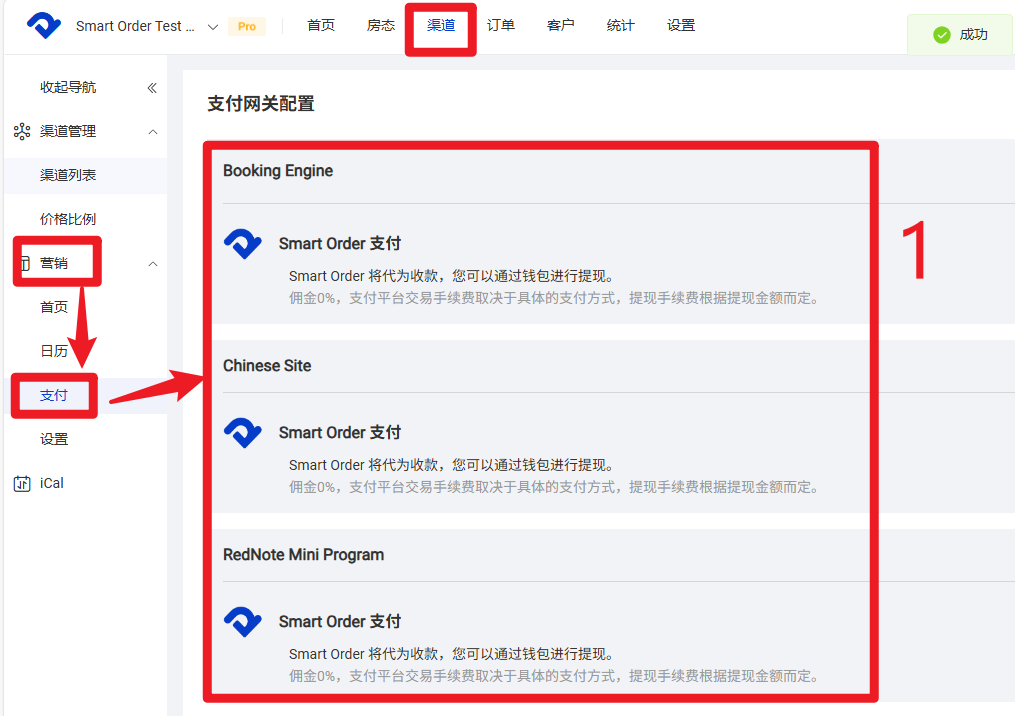
Task: Select 支付 under 营销 in sidebar
Action: [x=54, y=396]
